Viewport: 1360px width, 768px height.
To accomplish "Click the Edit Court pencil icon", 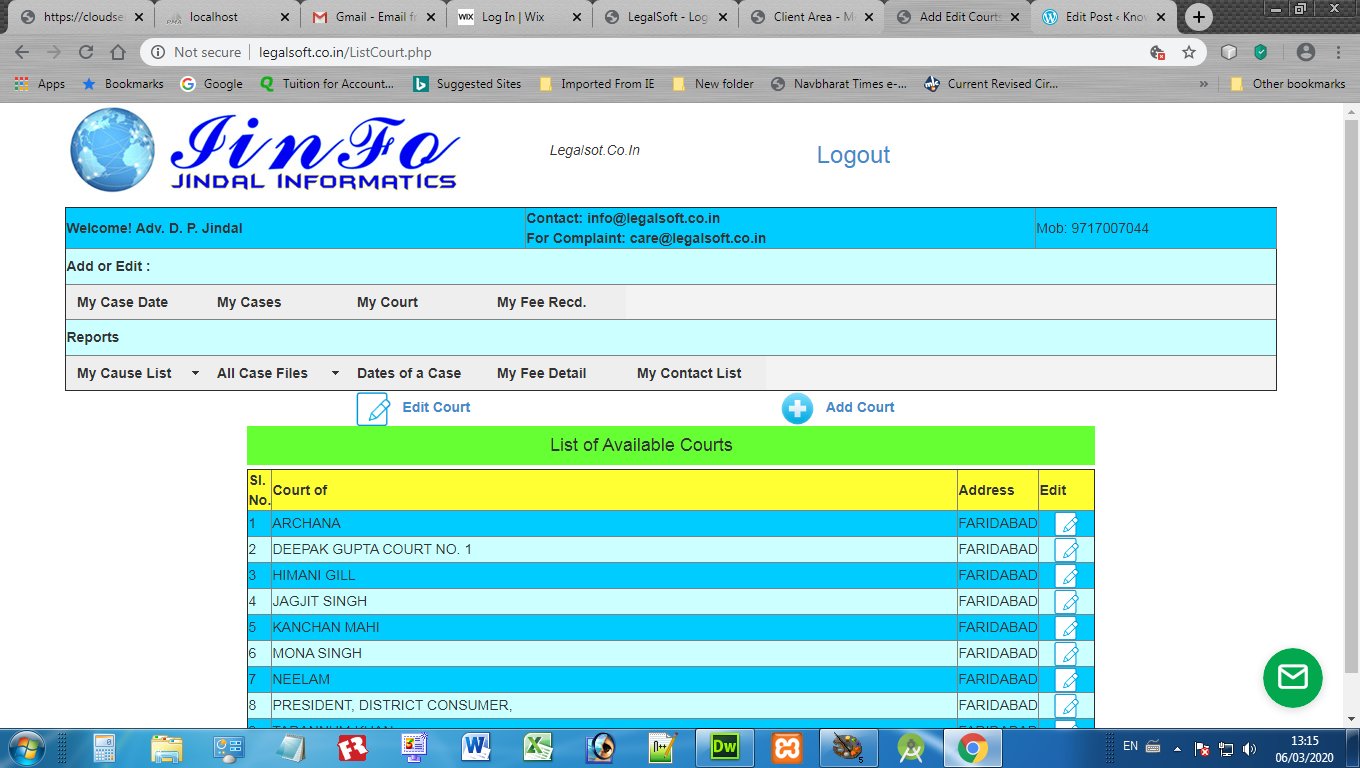I will pyautogui.click(x=373, y=408).
